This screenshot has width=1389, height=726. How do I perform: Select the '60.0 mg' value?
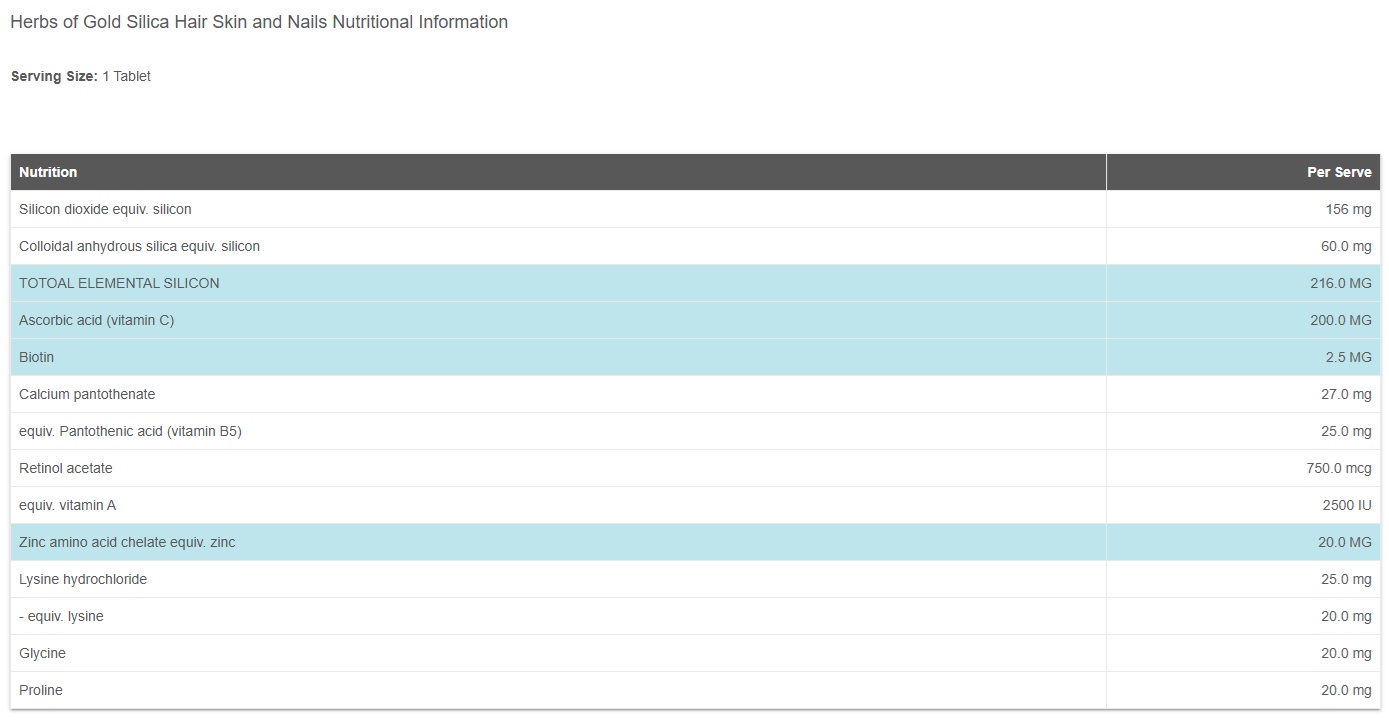(x=1346, y=246)
